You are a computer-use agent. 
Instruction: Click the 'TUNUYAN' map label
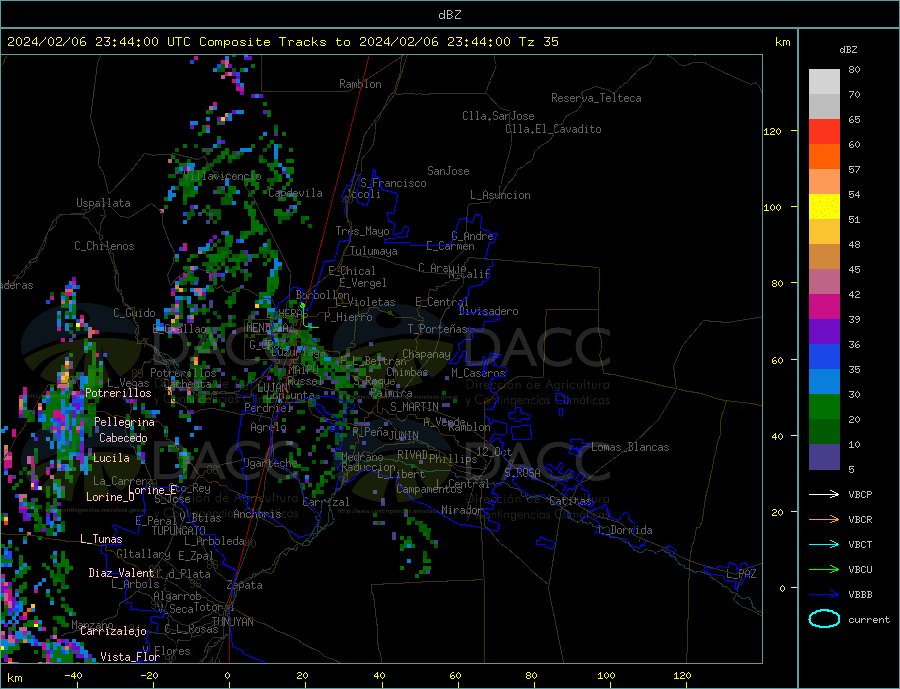pos(232,622)
